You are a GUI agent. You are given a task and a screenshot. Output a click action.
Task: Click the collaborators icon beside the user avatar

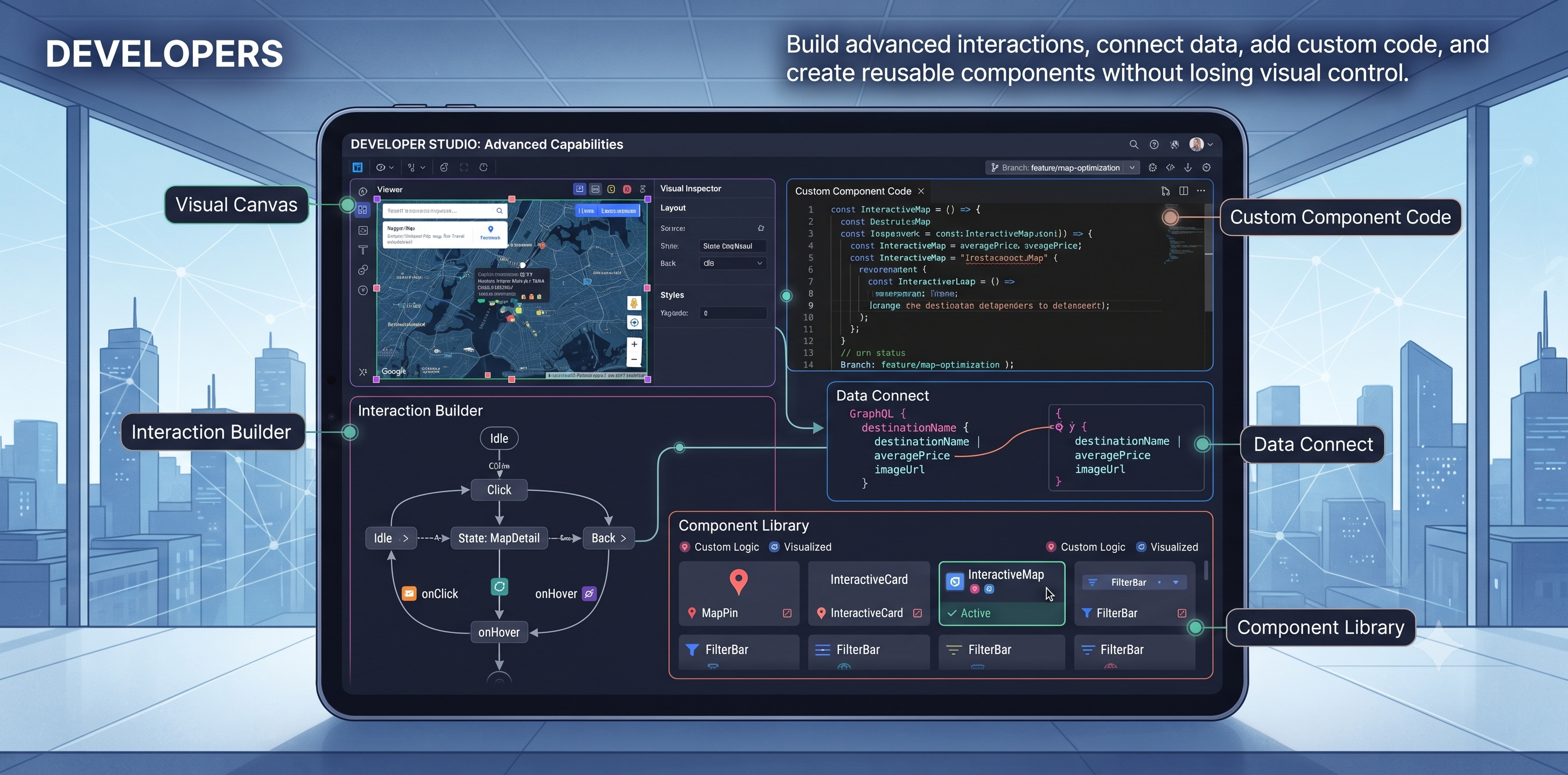pos(1174,144)
